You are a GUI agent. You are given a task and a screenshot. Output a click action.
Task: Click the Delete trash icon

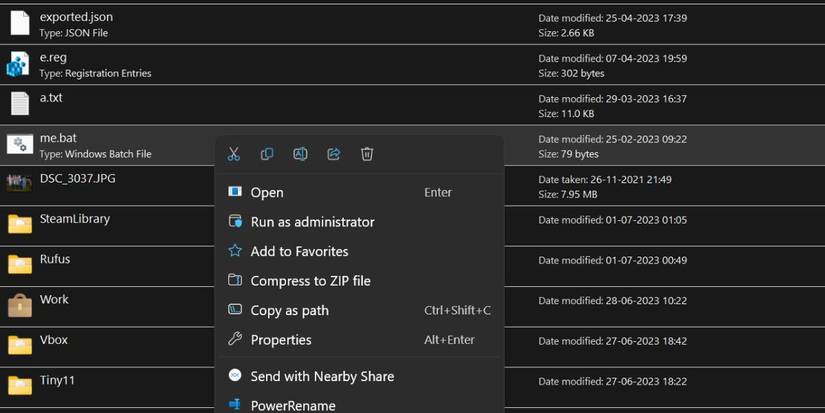click(367, 154)
